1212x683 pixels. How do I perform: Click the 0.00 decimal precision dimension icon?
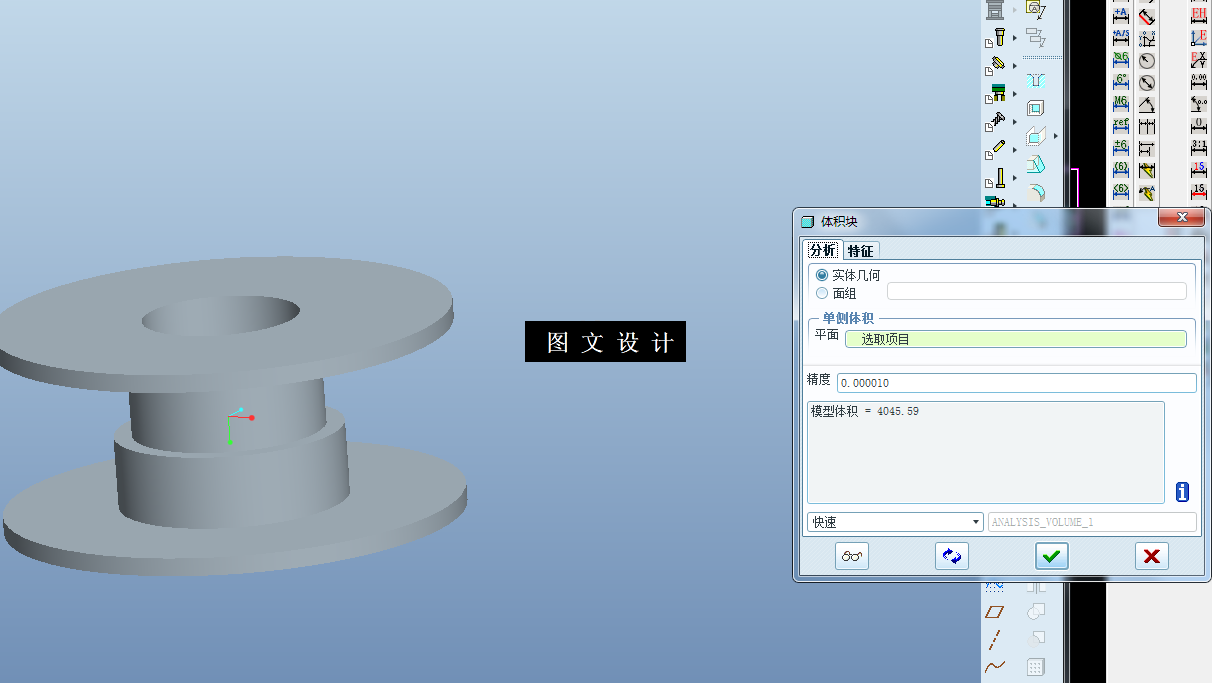[x=1199, y=82]
